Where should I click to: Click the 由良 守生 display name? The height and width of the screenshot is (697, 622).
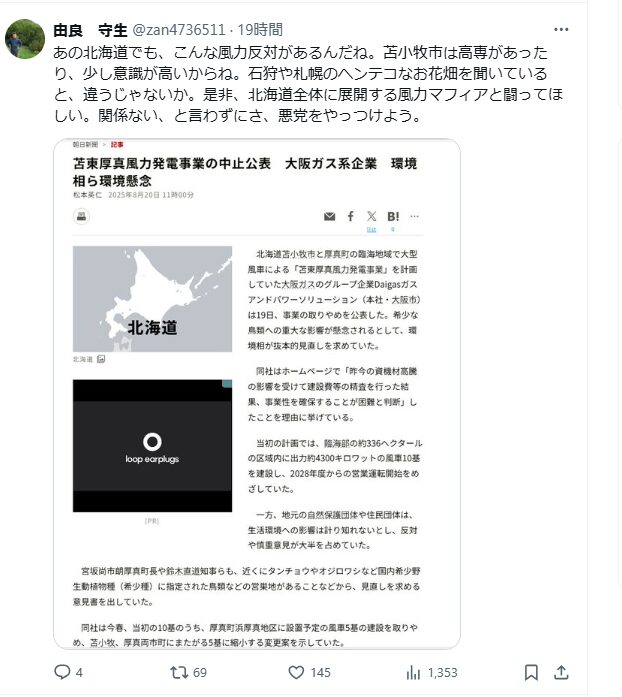90,30
